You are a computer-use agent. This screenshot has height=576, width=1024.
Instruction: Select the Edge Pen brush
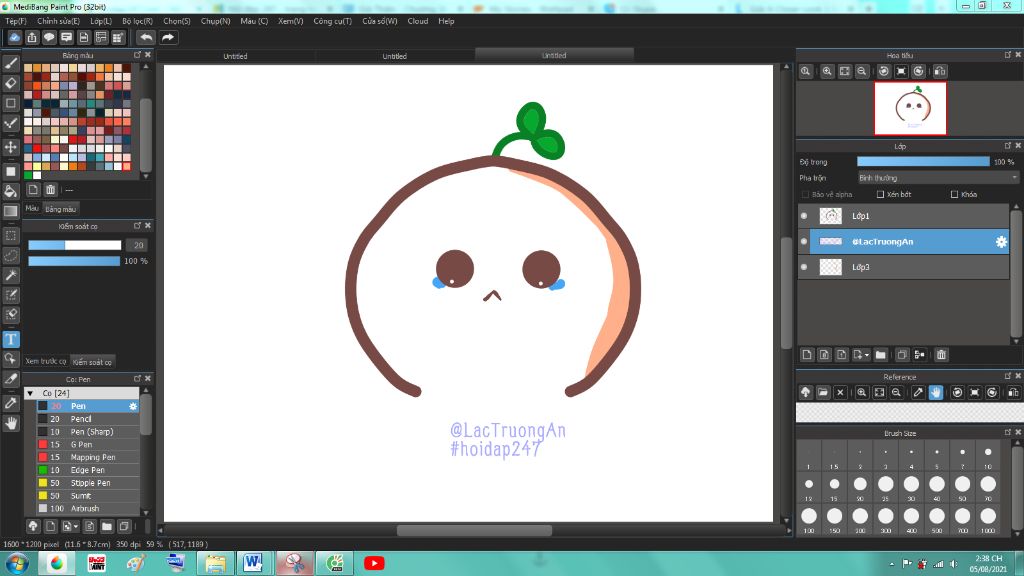tap(88, 470)
